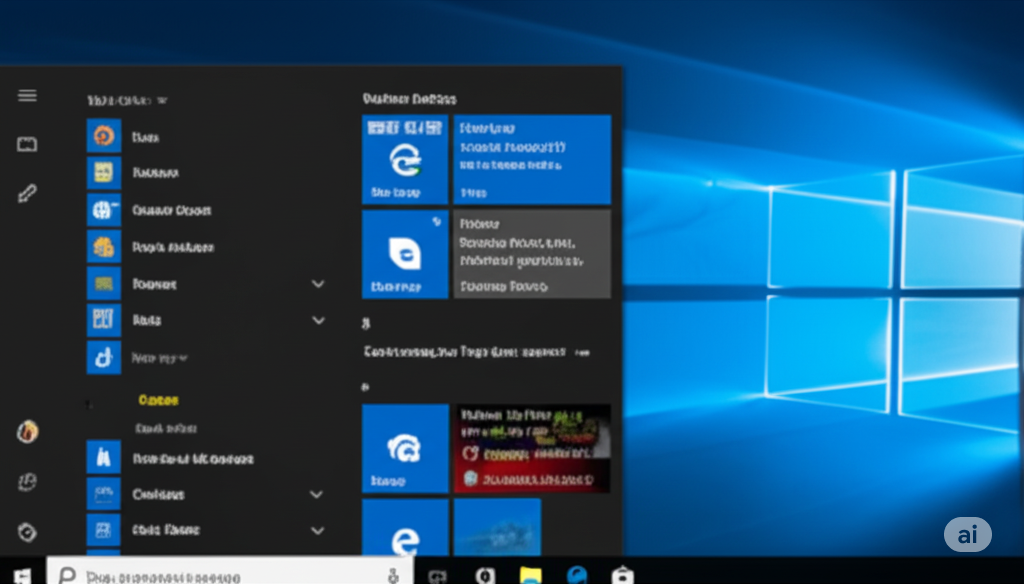Viewport: 1024px width, 584px height.
Task: Open the dark red news tile
Action: click(x=532, y=448)
